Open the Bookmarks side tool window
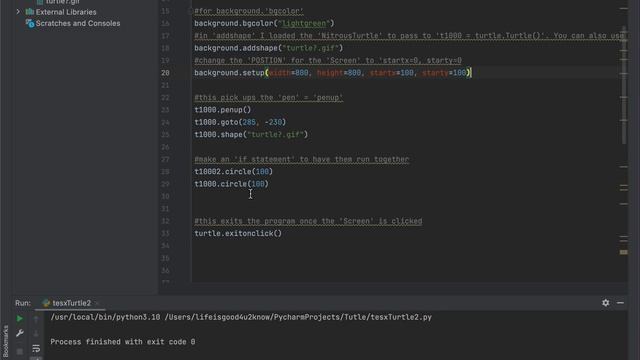The height and width of the screenshot is (360, 640). pos(6,342)
